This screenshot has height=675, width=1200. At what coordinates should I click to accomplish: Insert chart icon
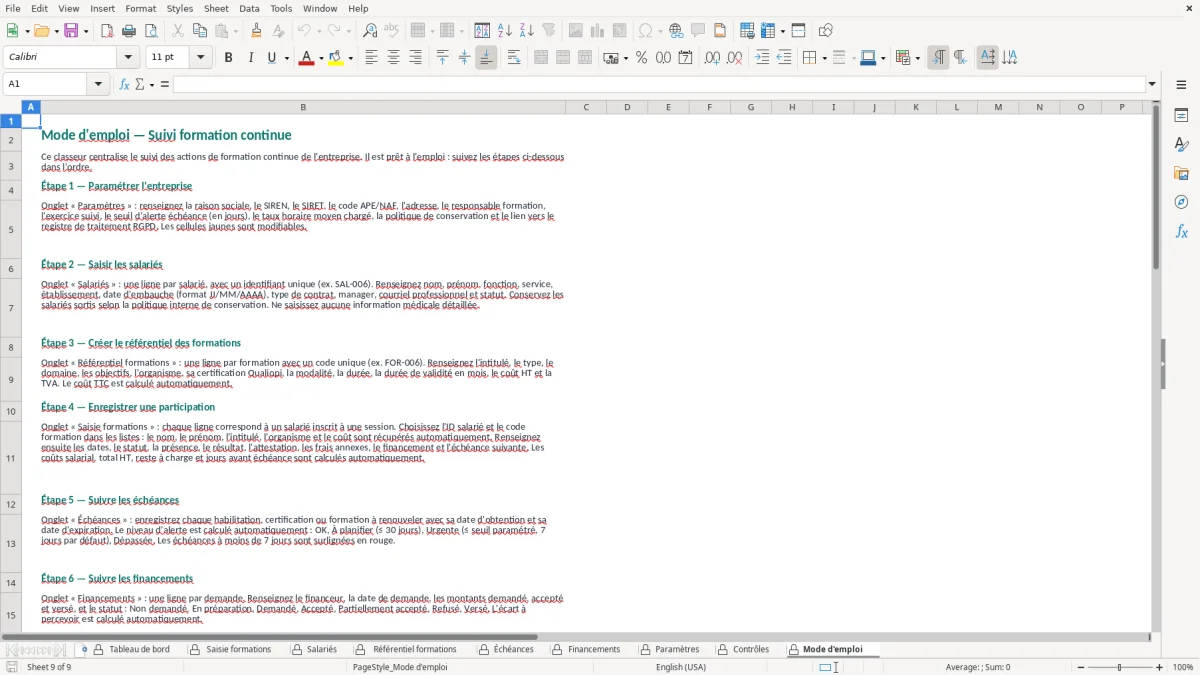598,31
